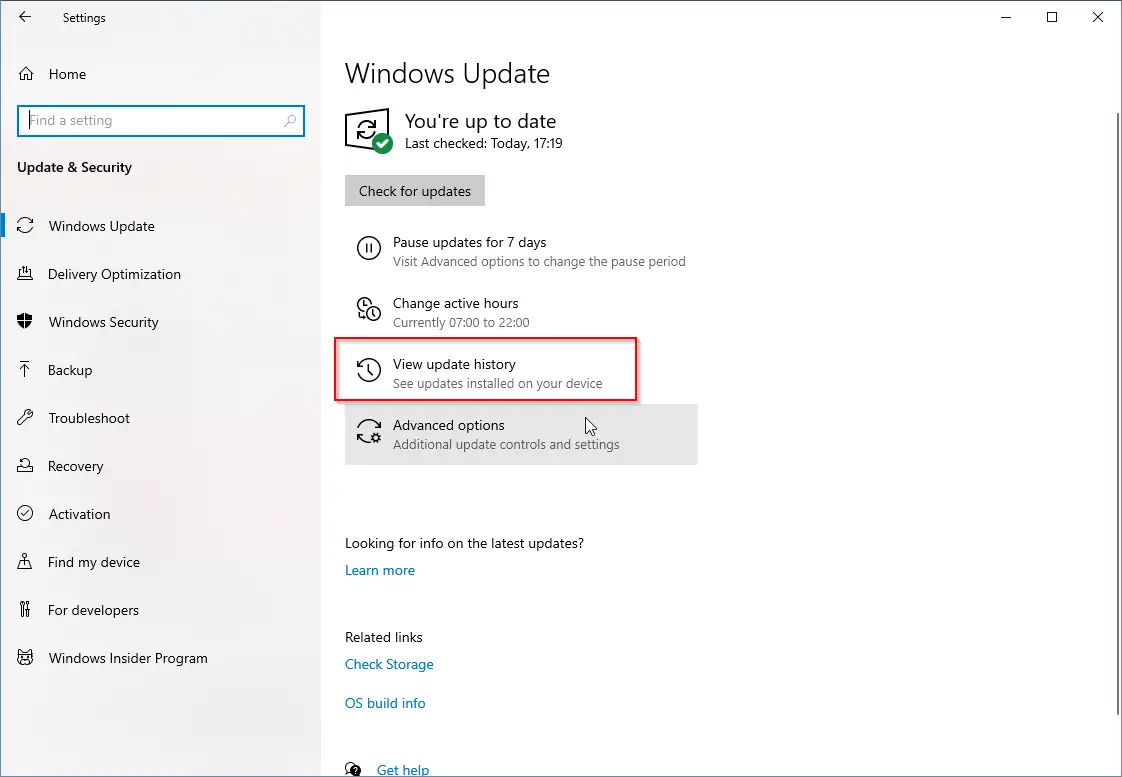Screen dimensions: 1122x777
Task: Click the Advanced options gear-sync icon
Action: tap(369, 431)
